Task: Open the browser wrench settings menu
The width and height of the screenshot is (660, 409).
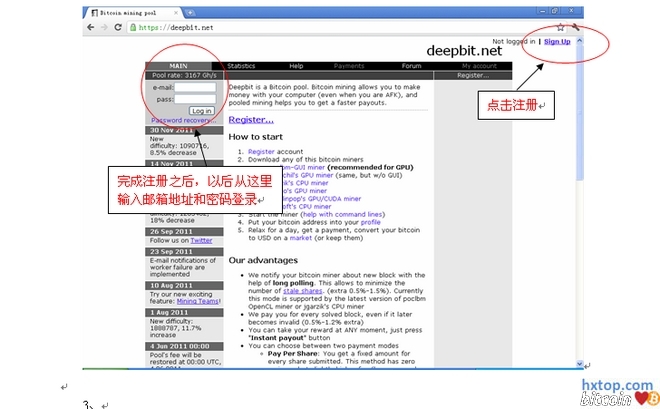Action: 576,27
